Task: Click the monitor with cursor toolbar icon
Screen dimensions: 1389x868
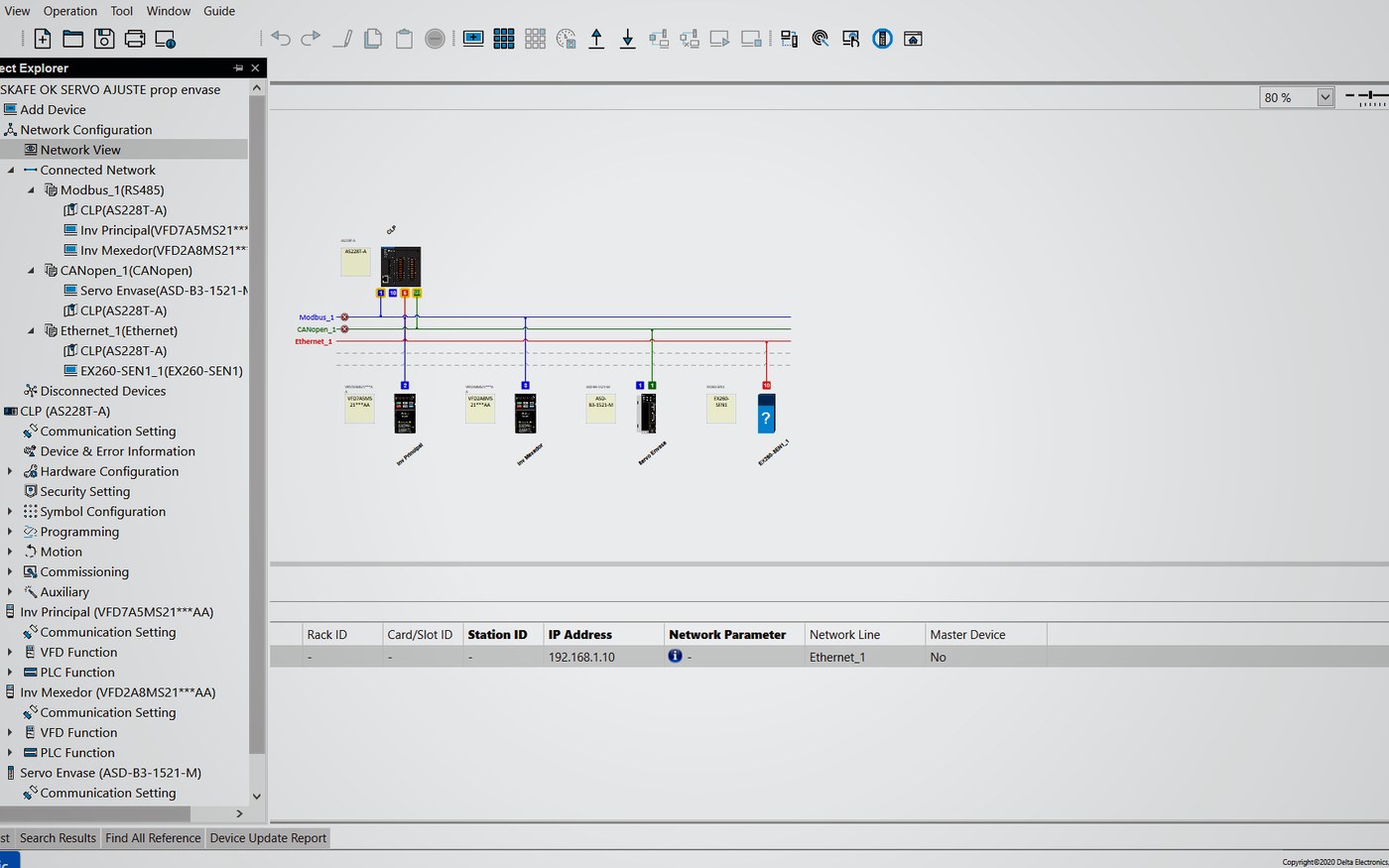Action: pyautogui.click(x=851, y=39)
